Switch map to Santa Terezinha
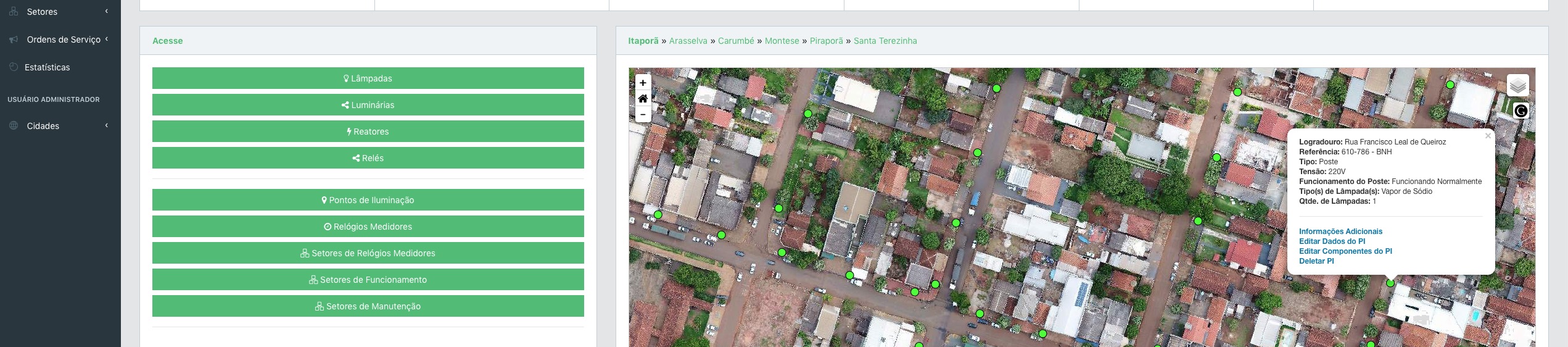 coord(885,41)
